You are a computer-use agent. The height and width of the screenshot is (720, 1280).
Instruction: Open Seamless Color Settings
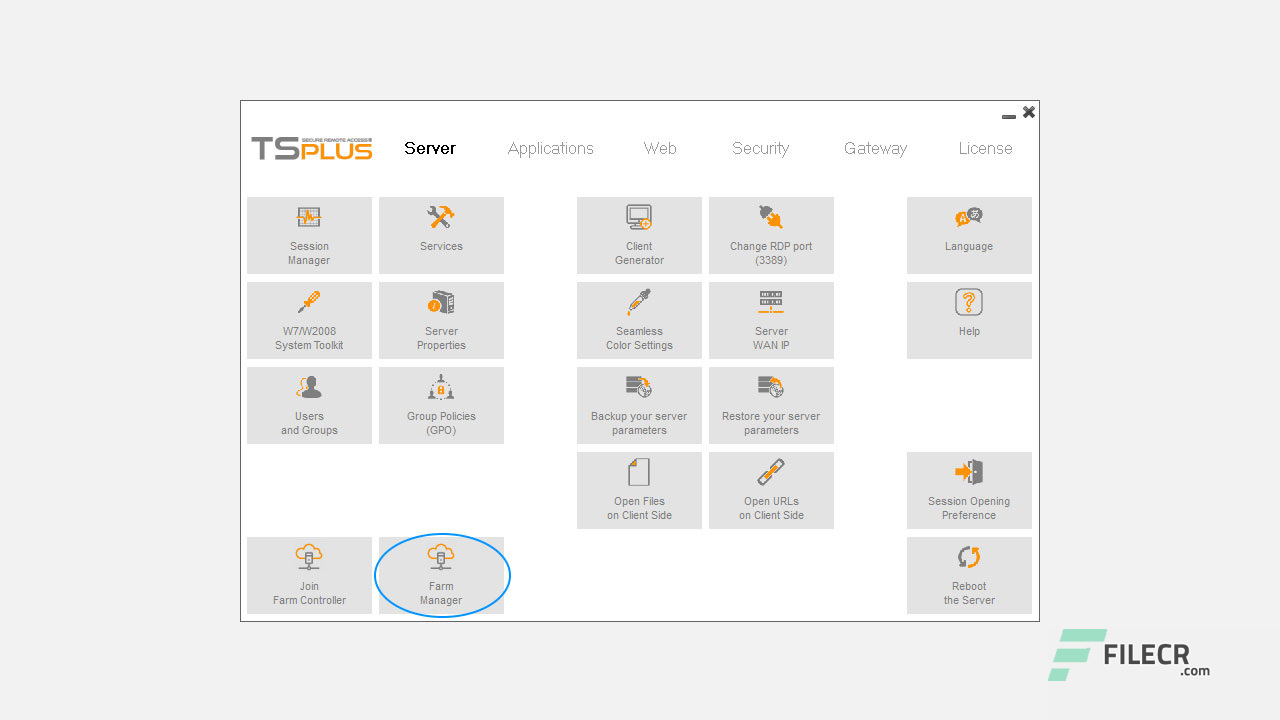tap(639, 320)
